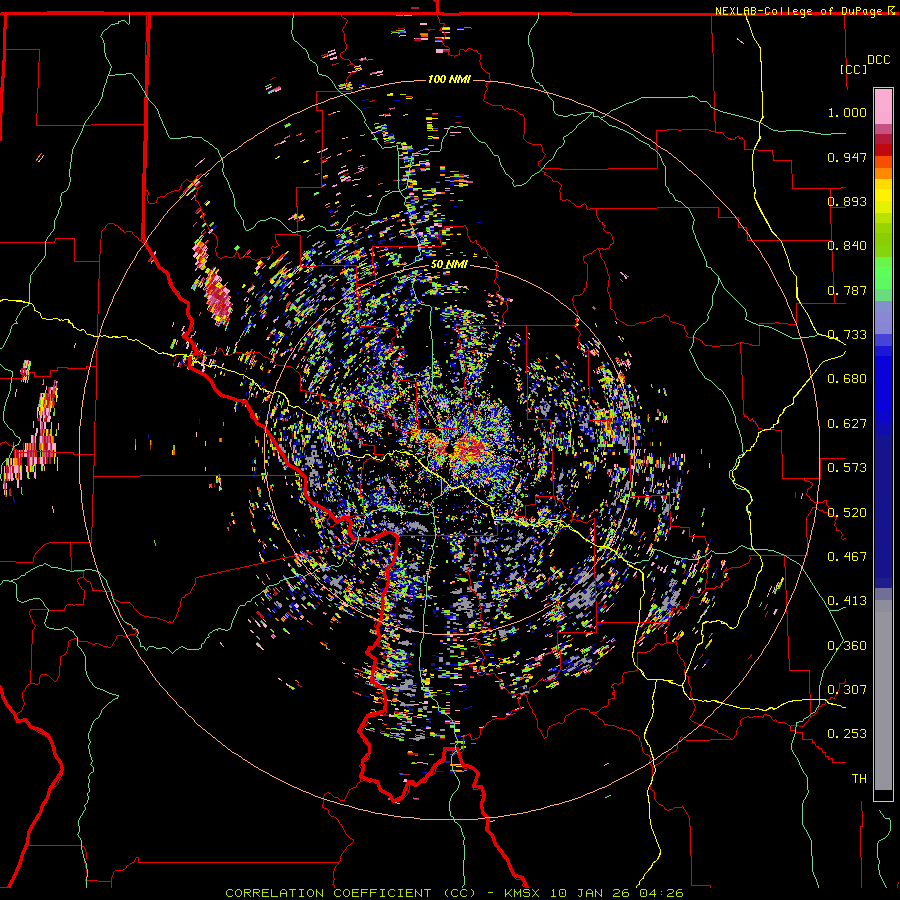900x900 pixels.
Task: Pick the pink swatch atop the color scale
Action: (883, 106)
